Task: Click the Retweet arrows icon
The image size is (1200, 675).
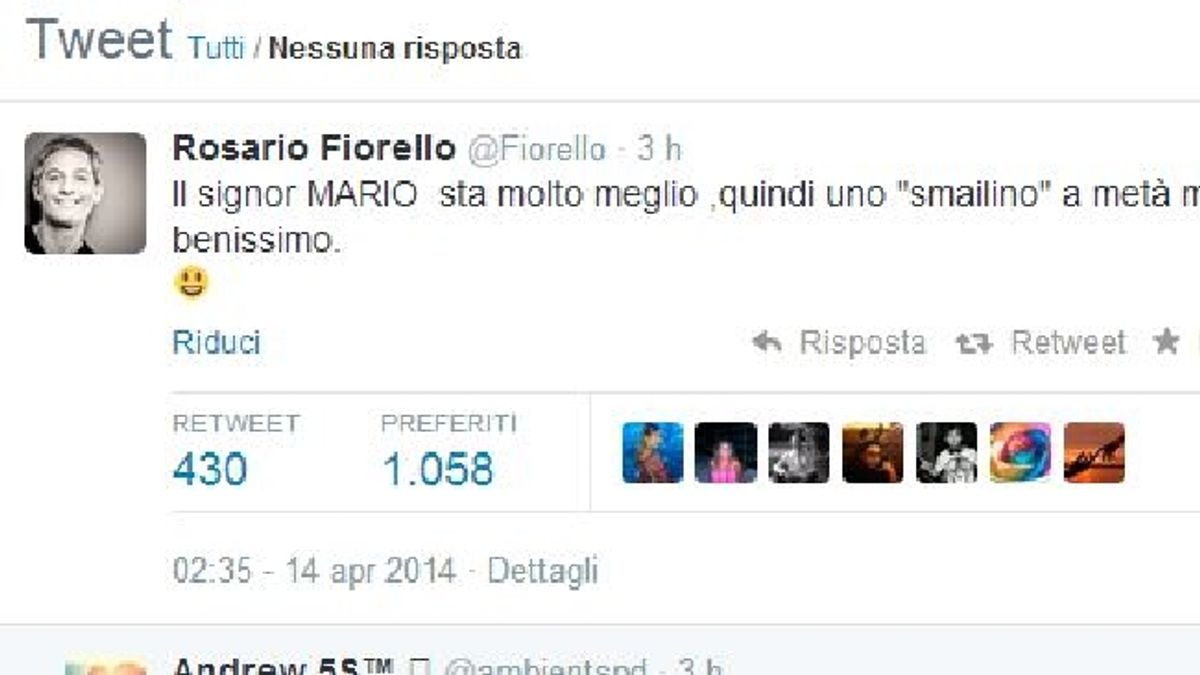Action: point(973,343)
